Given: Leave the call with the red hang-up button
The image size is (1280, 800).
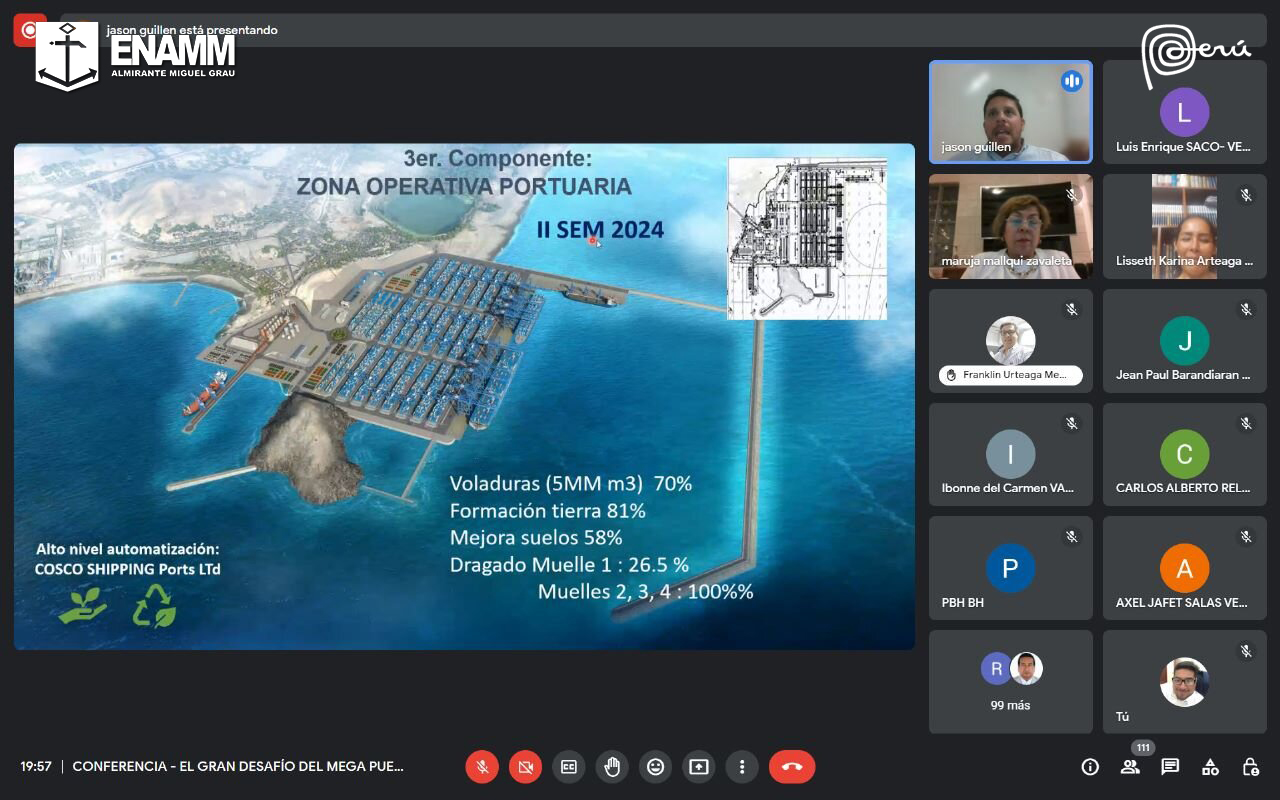Looking at the screenshot, I should (792, 767).
